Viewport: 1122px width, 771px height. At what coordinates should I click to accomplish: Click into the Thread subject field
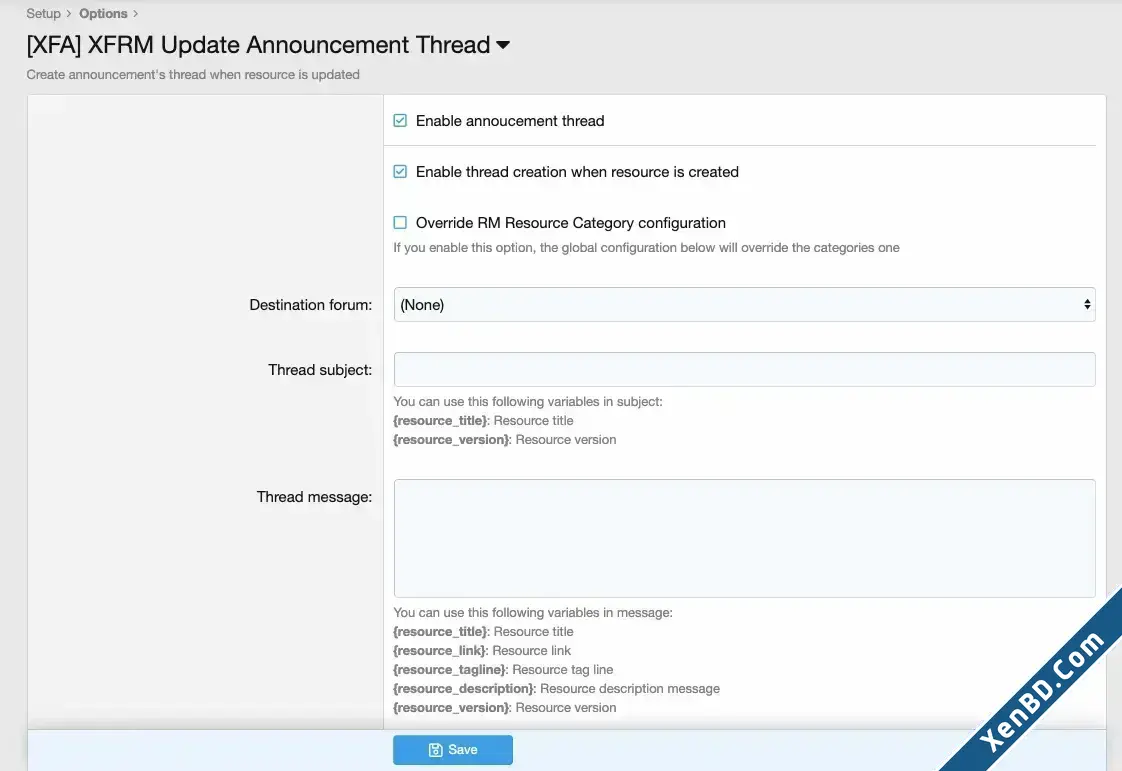coord(744,369)
